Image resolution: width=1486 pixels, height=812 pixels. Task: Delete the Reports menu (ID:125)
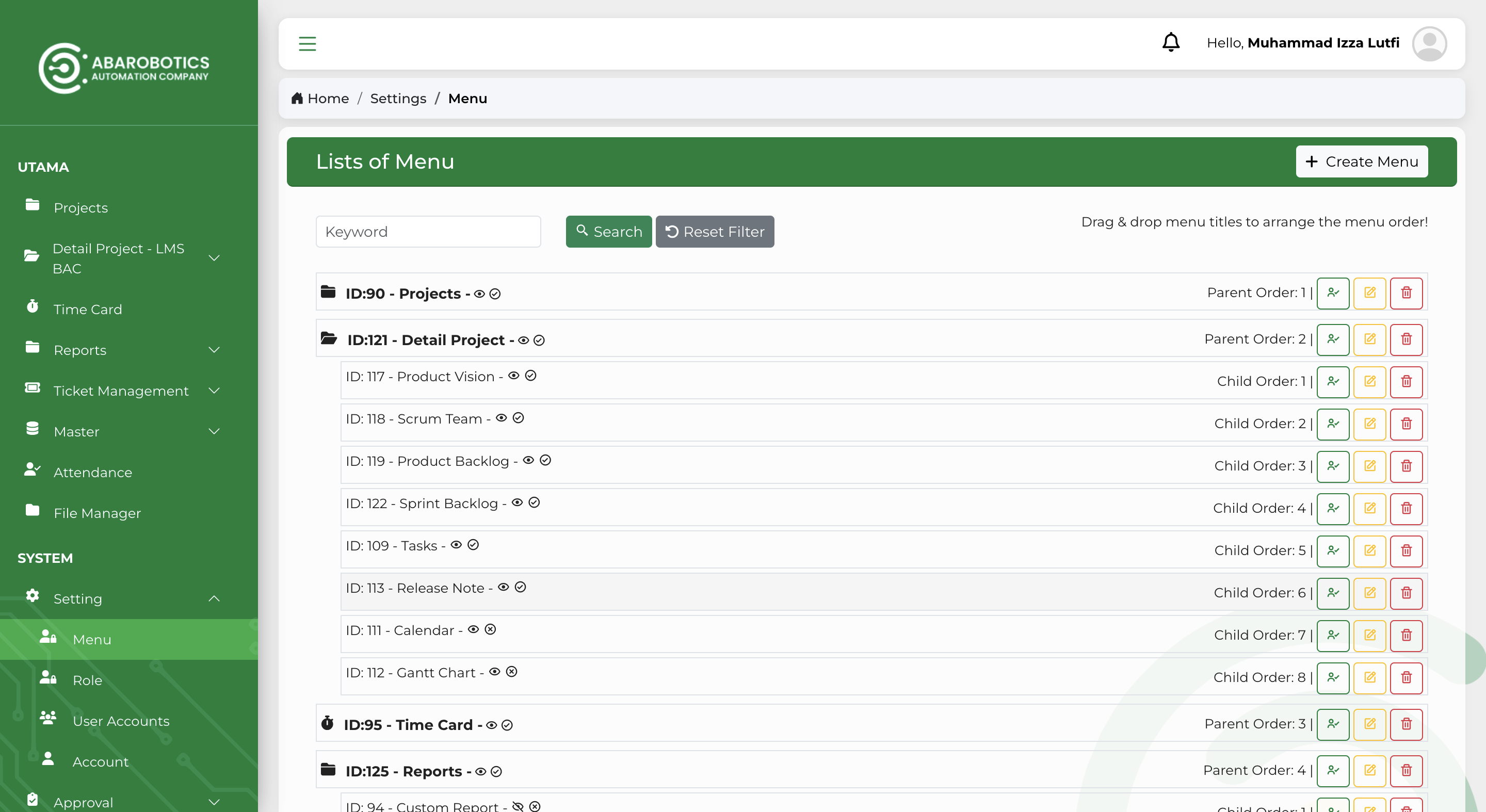click(1406, 771)
